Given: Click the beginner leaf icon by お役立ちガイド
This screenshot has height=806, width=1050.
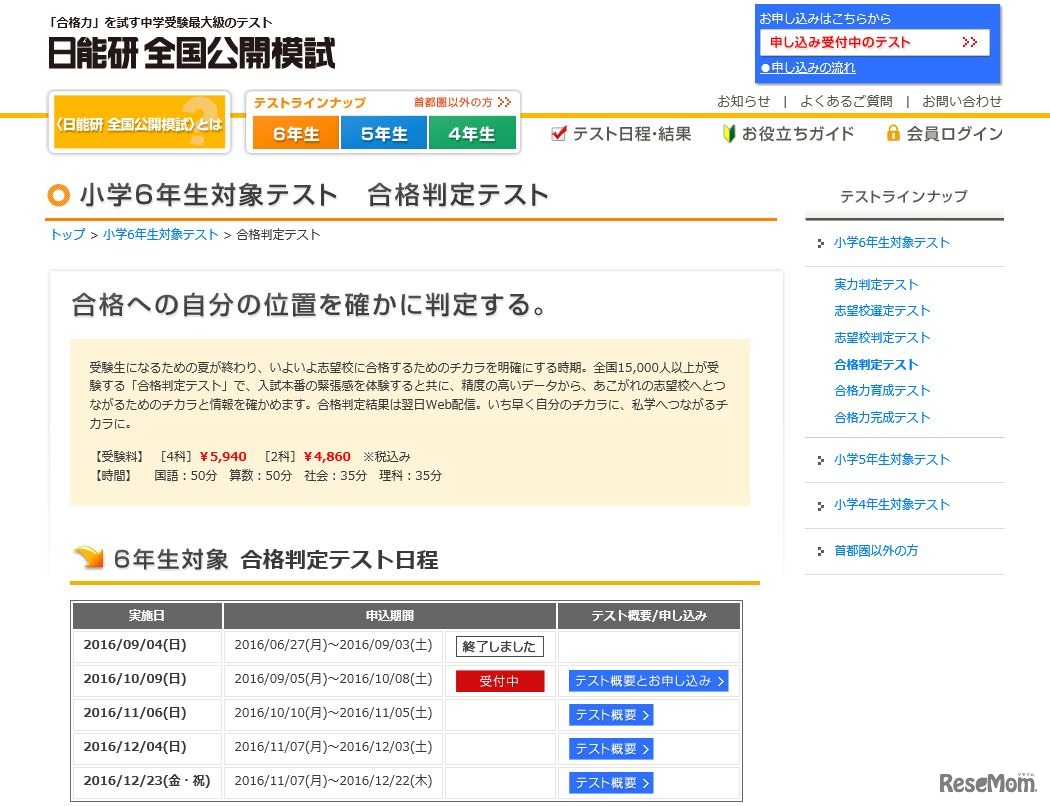Looking at the screenshot, I should point(729,133).
